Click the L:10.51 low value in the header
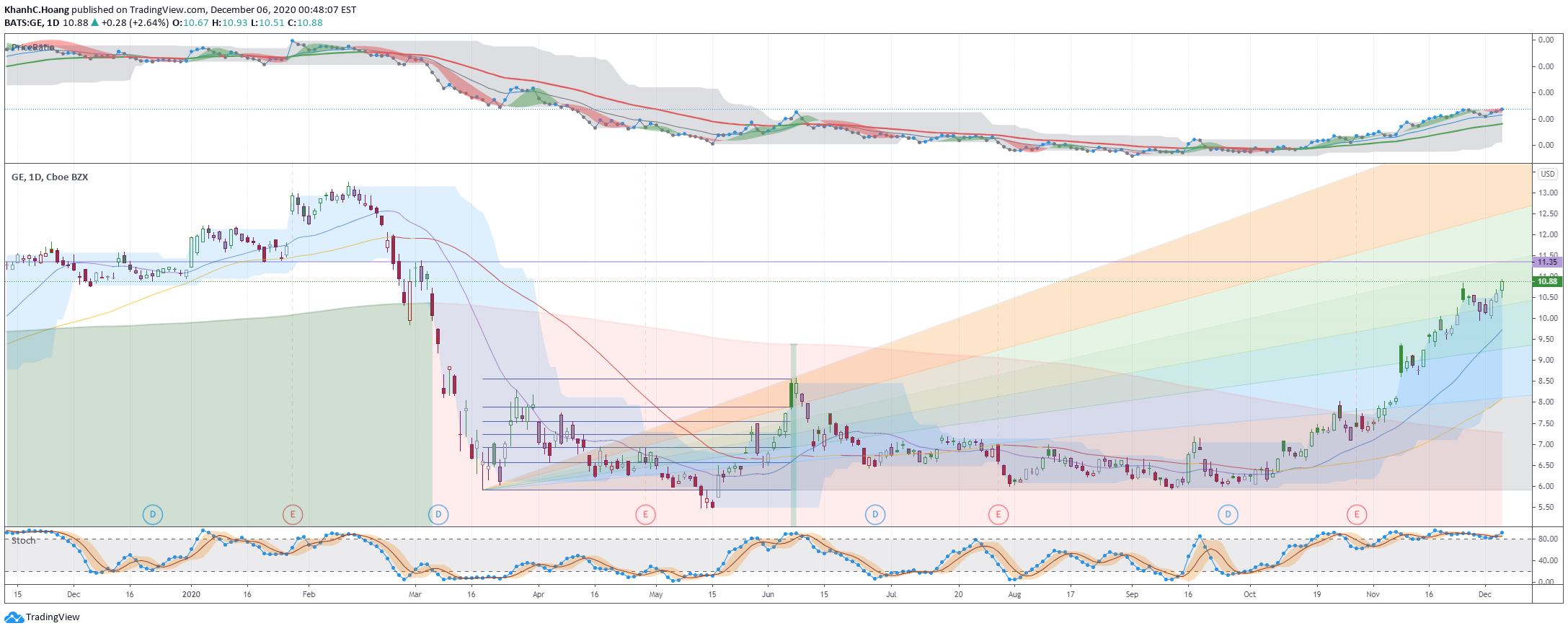The image size is (1568, 631). click(x=267, y=23)
